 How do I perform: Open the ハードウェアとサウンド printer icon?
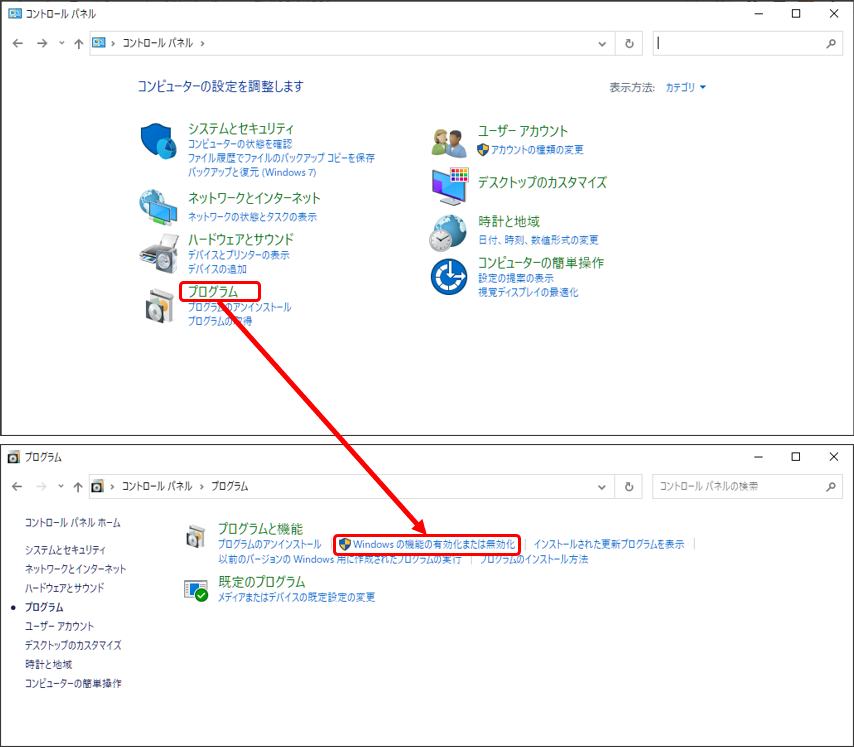click(159, 254)
